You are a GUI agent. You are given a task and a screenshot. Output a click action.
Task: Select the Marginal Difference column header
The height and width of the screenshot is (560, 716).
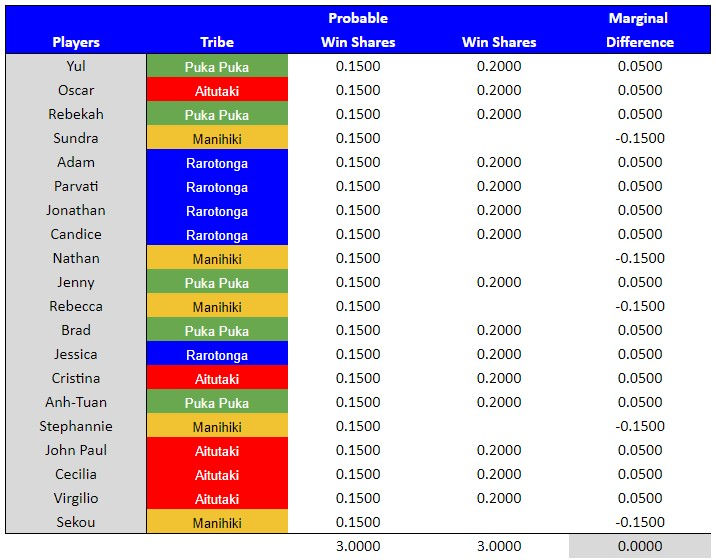tap(640, 30)
